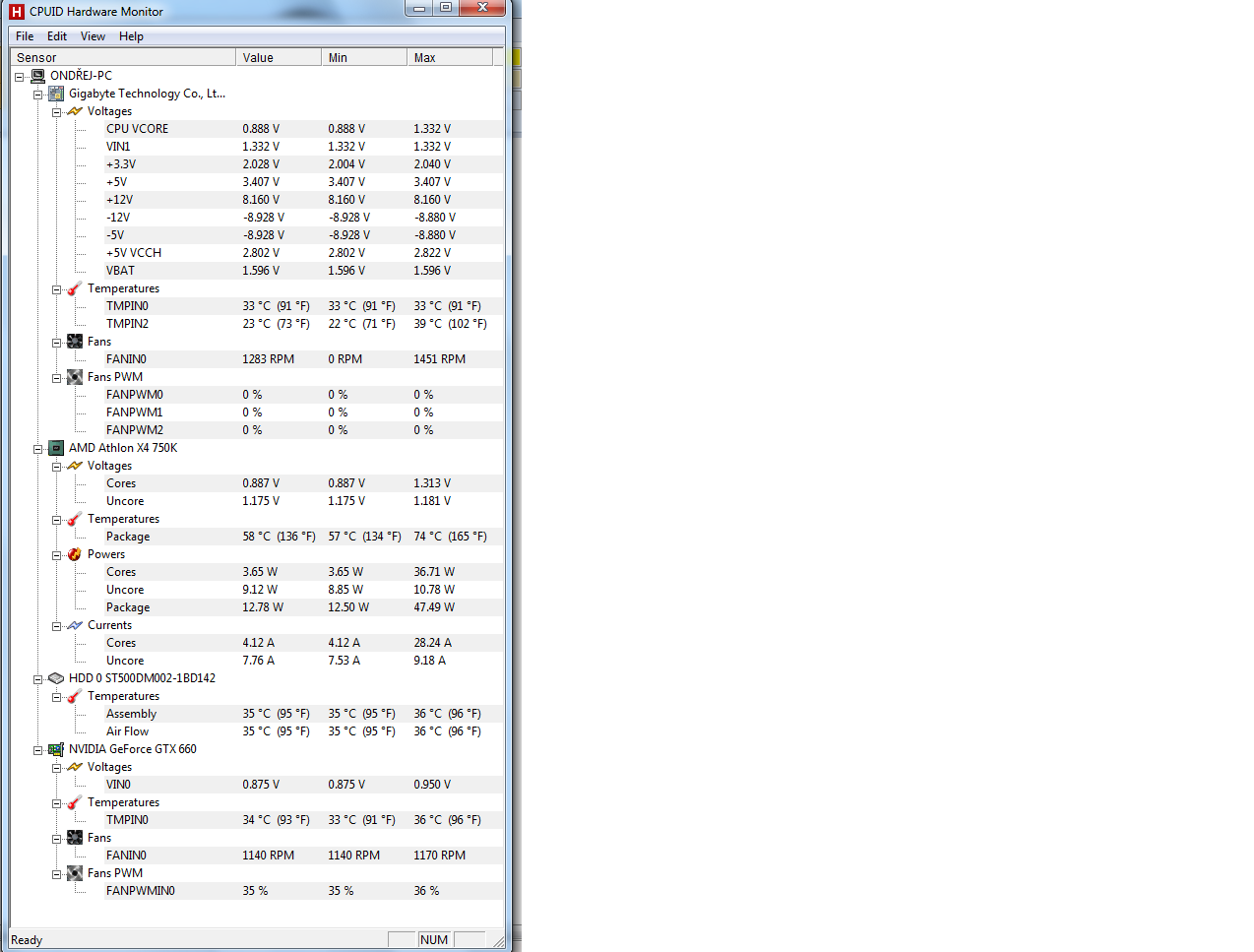This screenshot has height=952, width=1254.
Task: Select the +12V row
Action: pyautogui.click(x=303, y=200)
